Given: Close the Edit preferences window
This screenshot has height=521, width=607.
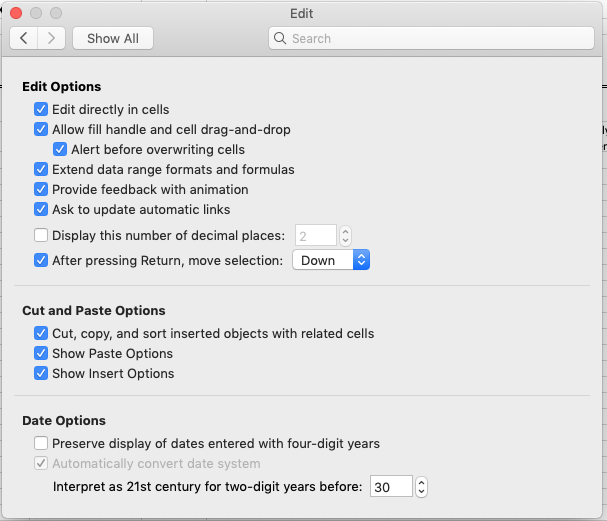Looking at the screenshot, I should (16, 13).
